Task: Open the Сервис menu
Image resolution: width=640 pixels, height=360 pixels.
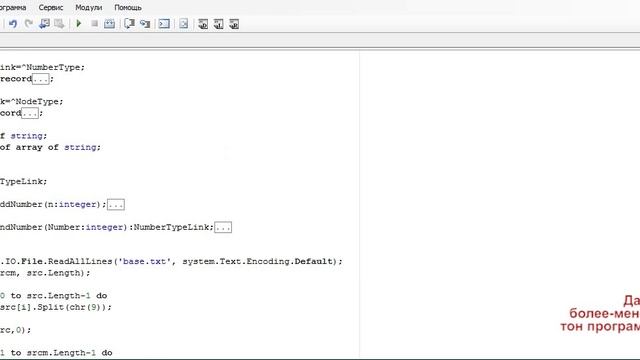Action: 51,7
